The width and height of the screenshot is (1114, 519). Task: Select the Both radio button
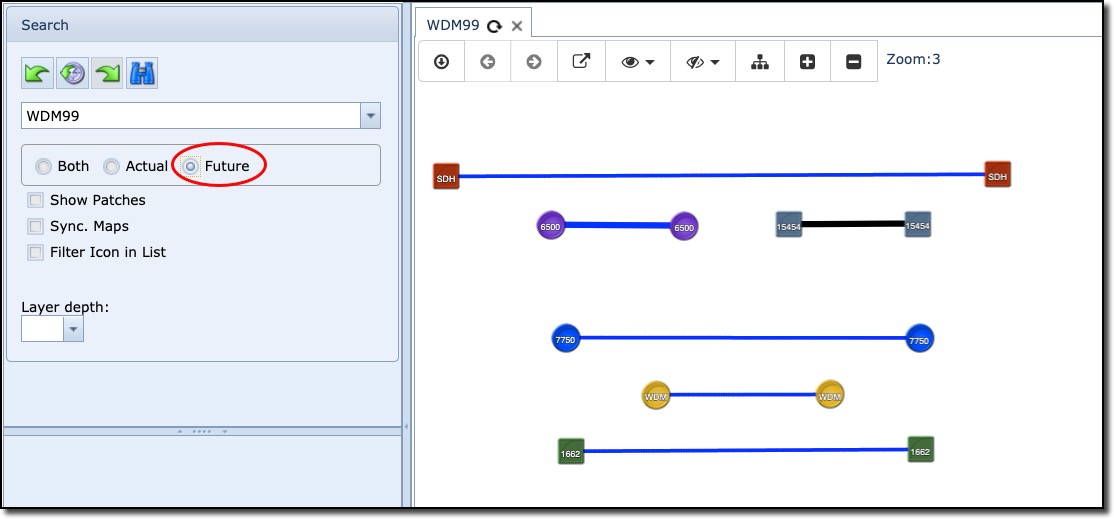click(x=43, y=166)
